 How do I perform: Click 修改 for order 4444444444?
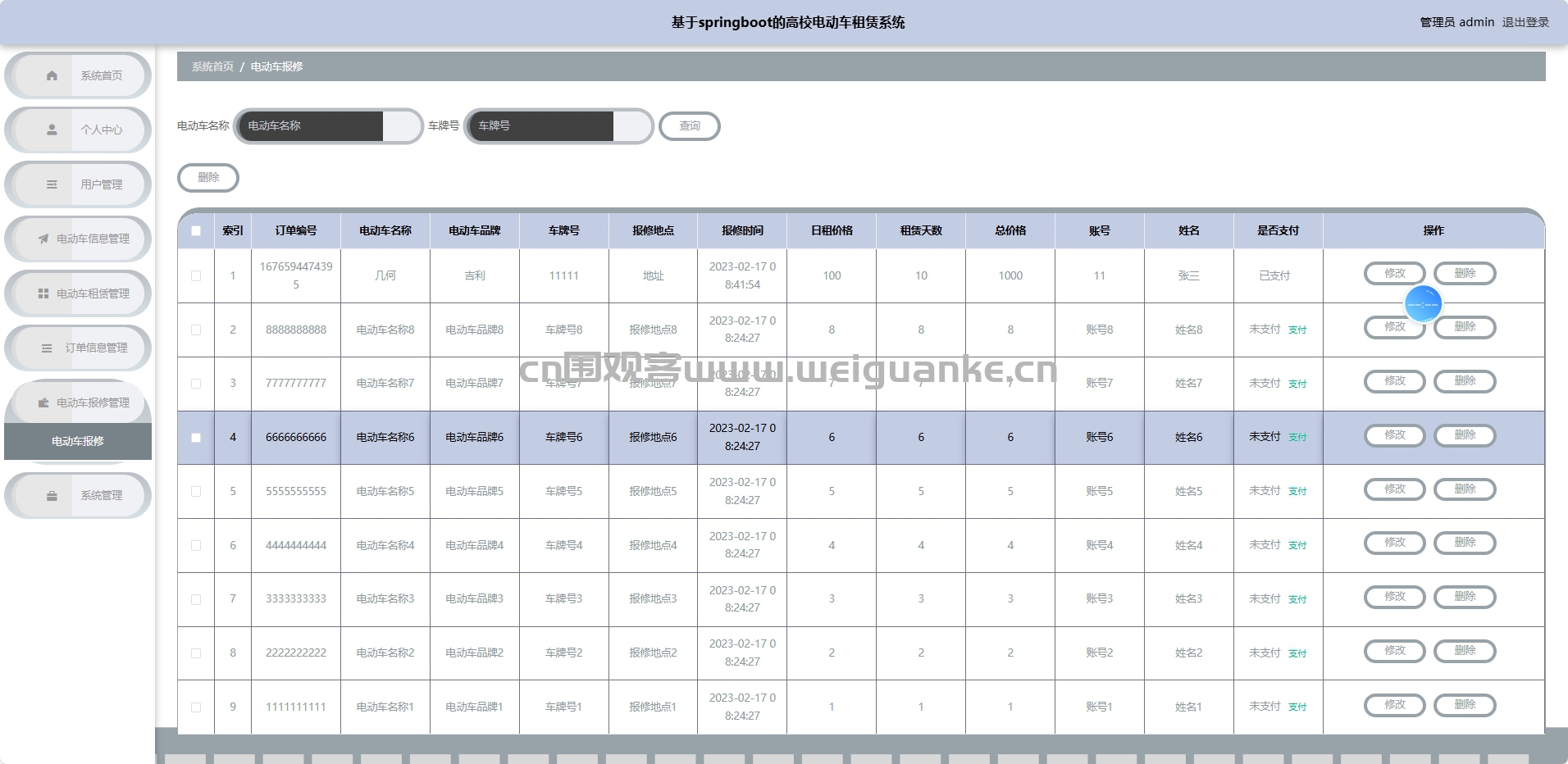tap(1395, 543)
